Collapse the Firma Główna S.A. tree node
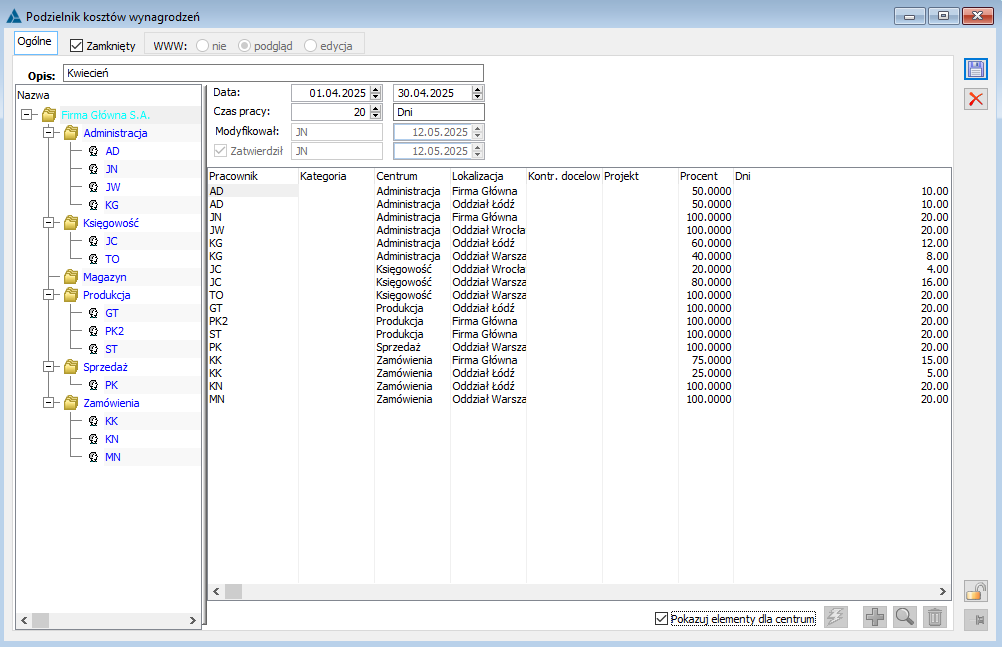1002x647 pixels. 27,115
